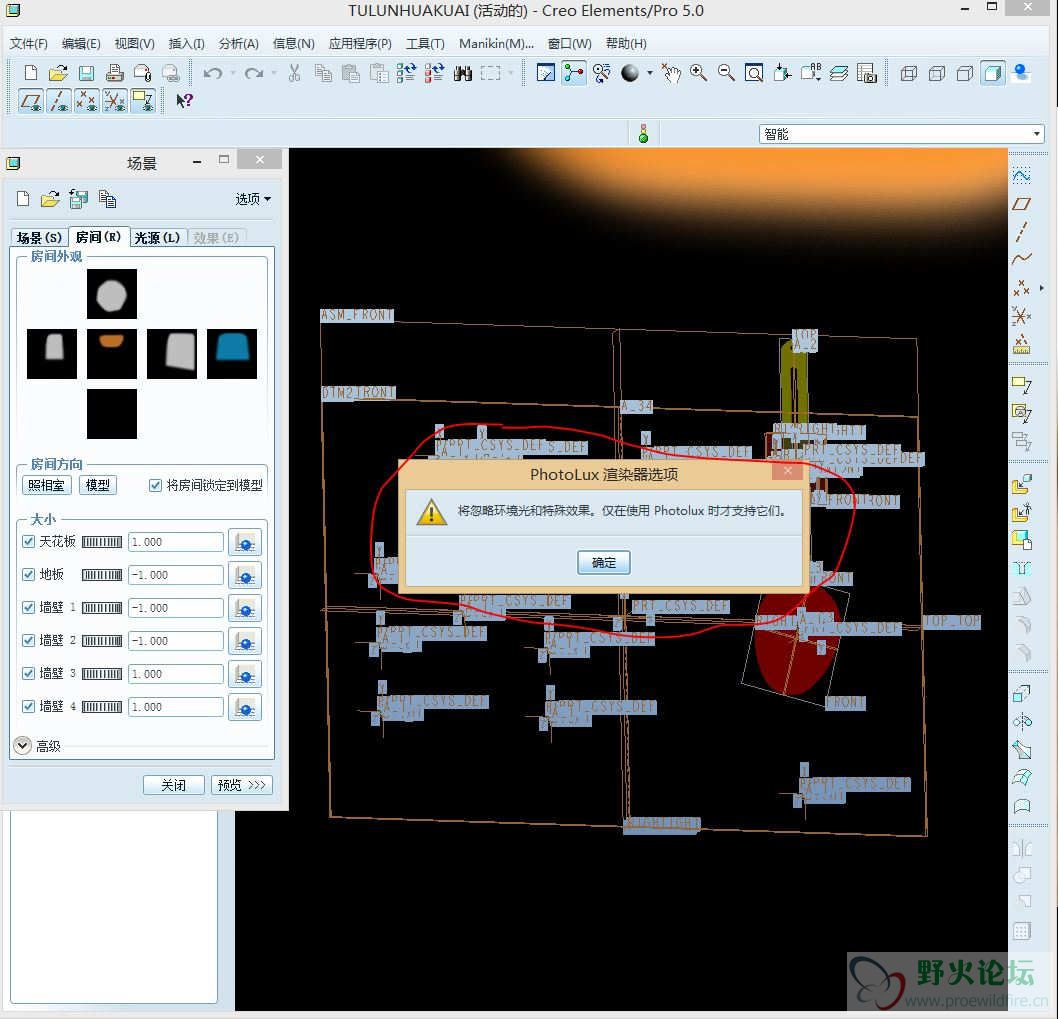Switch to 场景(S) tab
Screen dimensions: 1058x1019
coord(40,238)
